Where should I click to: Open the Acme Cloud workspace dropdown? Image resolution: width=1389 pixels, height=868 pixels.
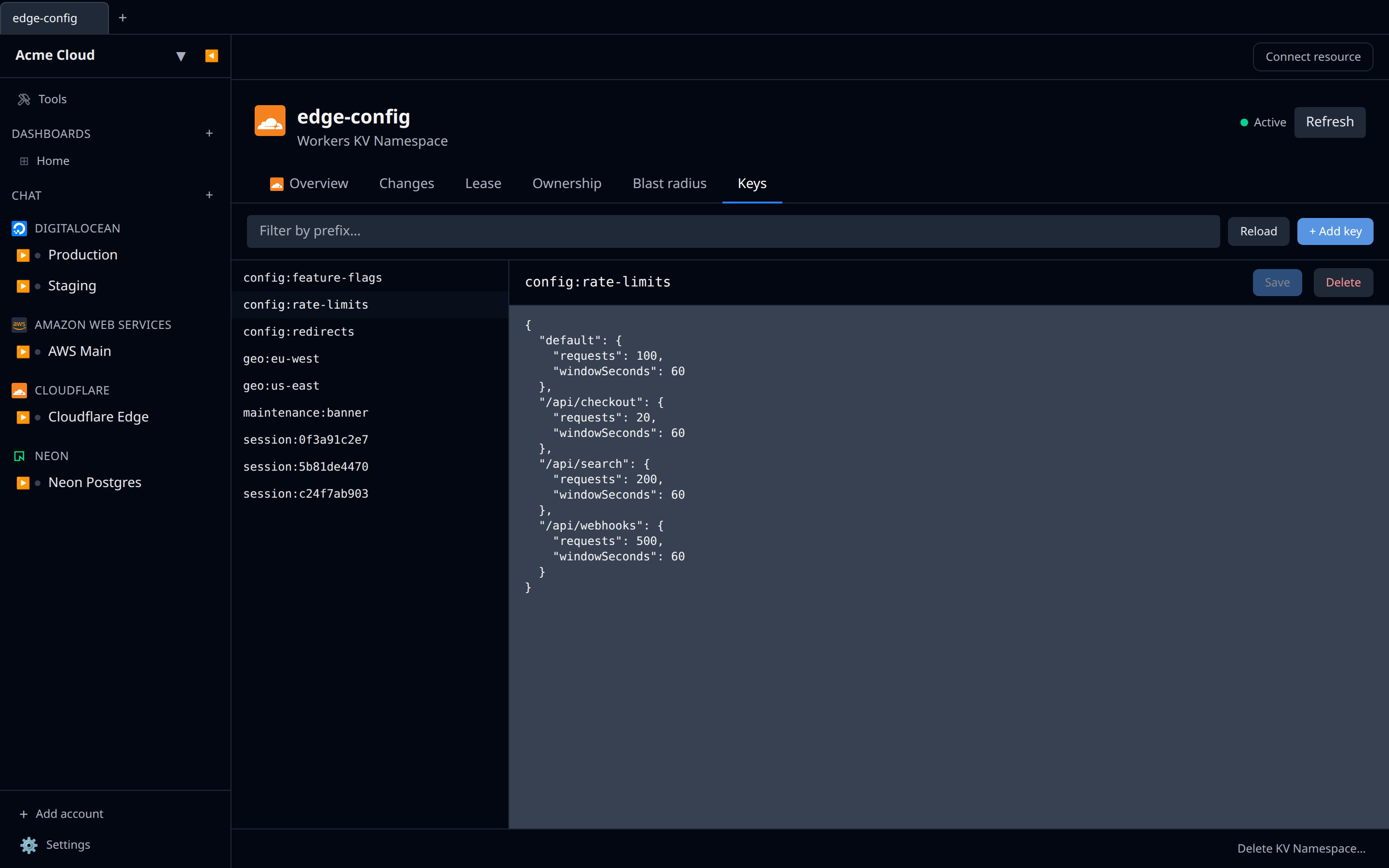click(181, 56)
